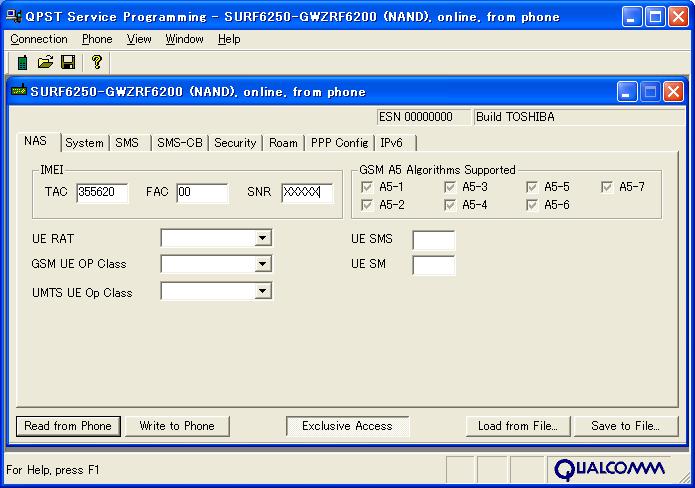Image resolution: width=695 pixels, height=488 pixels.
Task: Click the help question mark icon
Action: tap(96, 62)
